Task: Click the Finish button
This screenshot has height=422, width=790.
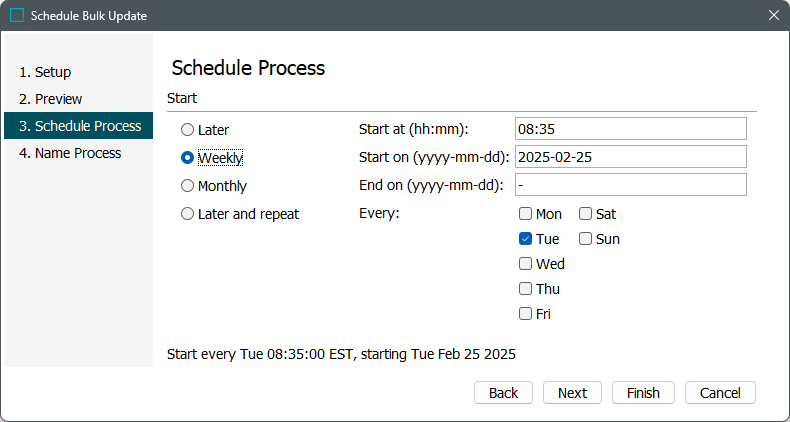Action: [x=643, y=393]
